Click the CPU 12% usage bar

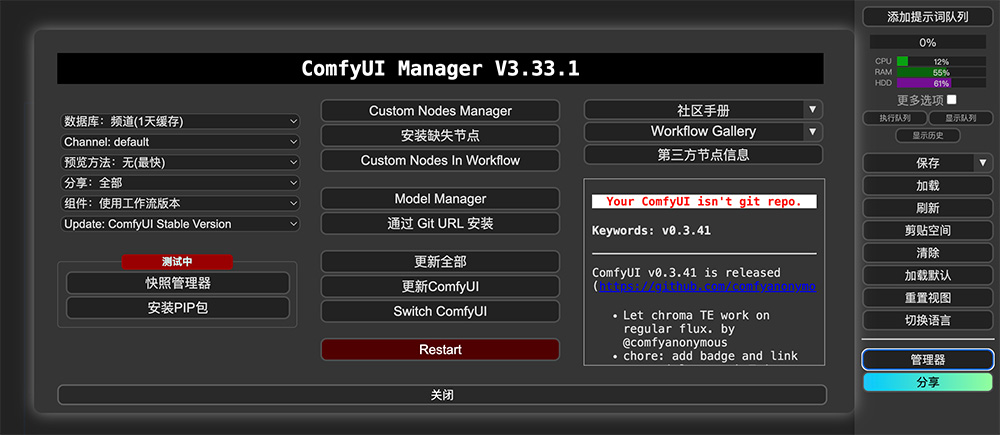tap(941, 61)
